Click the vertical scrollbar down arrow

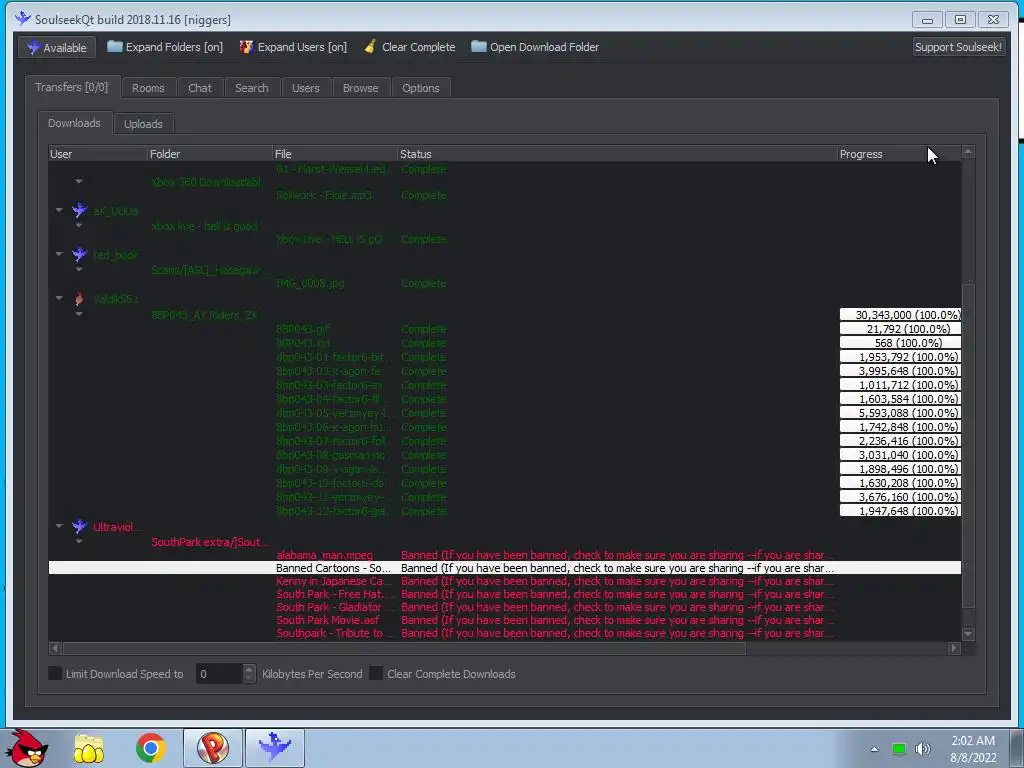(968, 633)
